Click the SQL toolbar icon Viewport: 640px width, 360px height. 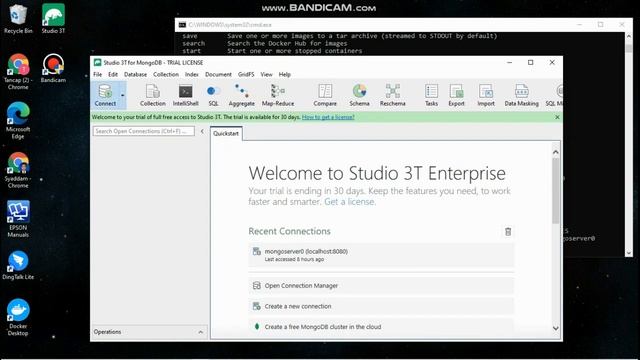click(213, 95)
